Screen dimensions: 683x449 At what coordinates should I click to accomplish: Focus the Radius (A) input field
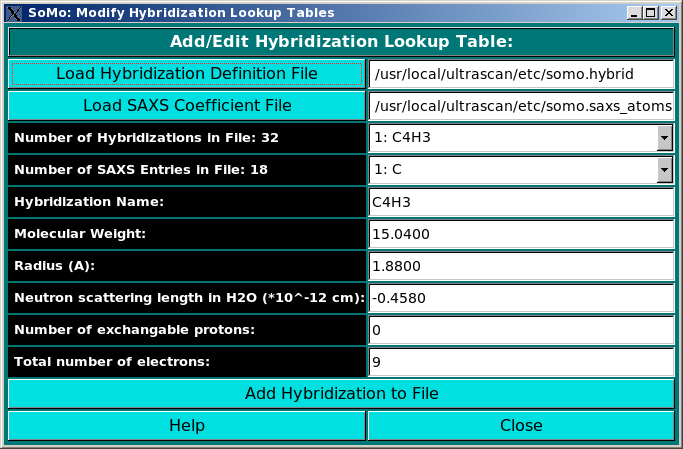tap(521, 266)
